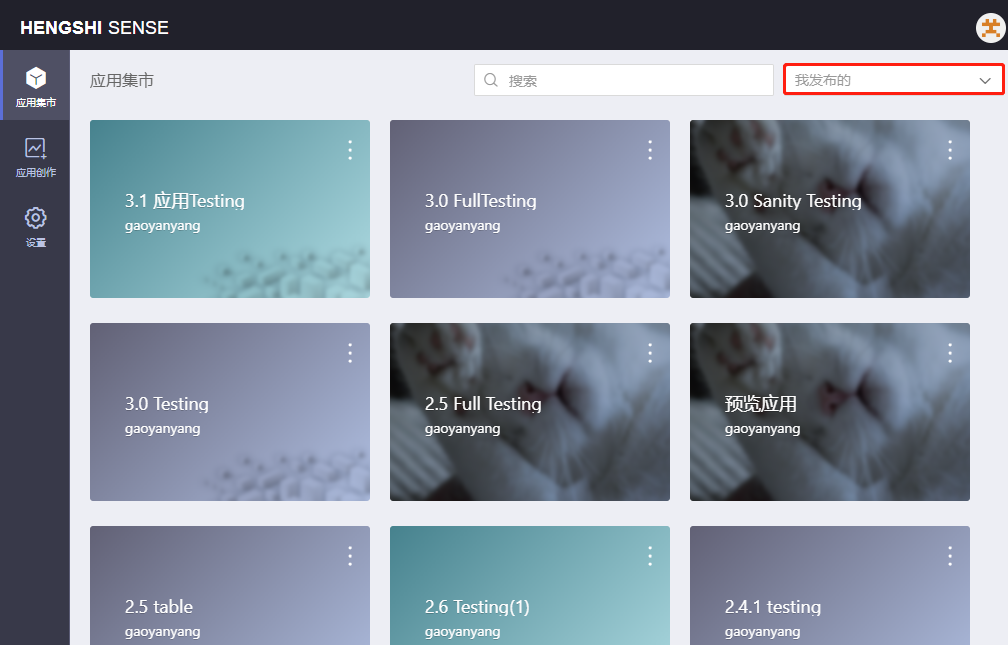Click the search magnifier icon
This screenshot has width=1008, height=645.
pyautogui.click(x=490, y=80)
